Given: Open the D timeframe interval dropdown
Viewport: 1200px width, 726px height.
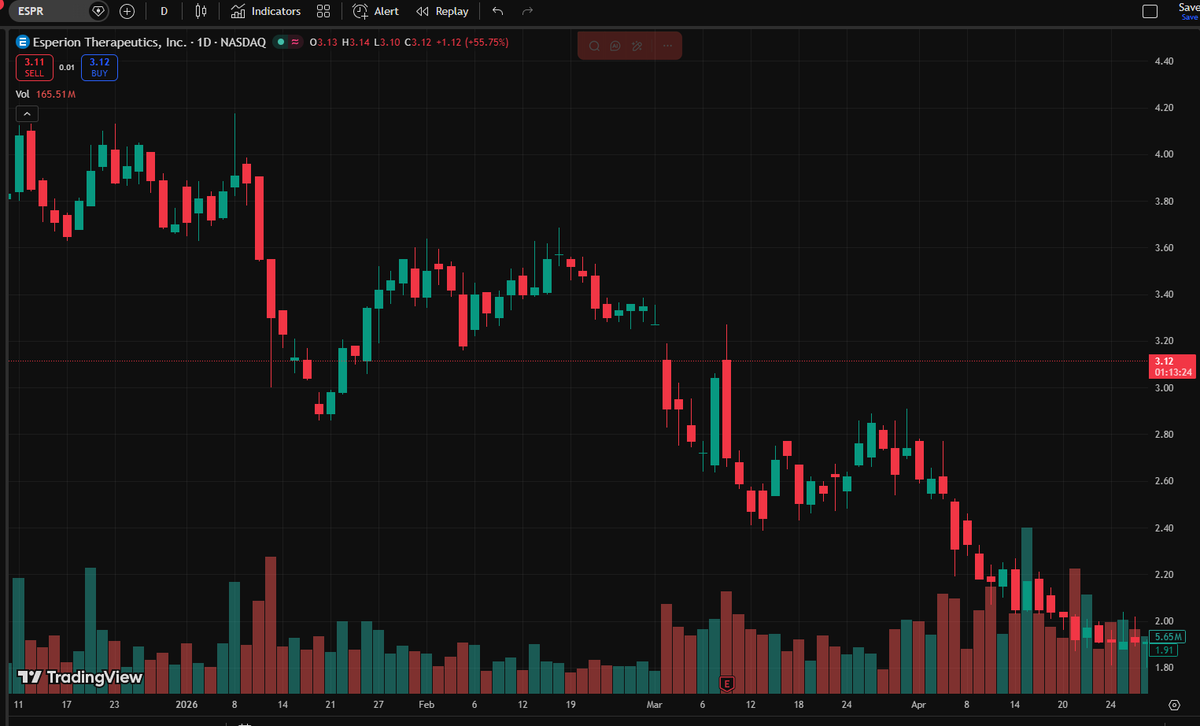Looking at the screenshot, I should 164,11.
